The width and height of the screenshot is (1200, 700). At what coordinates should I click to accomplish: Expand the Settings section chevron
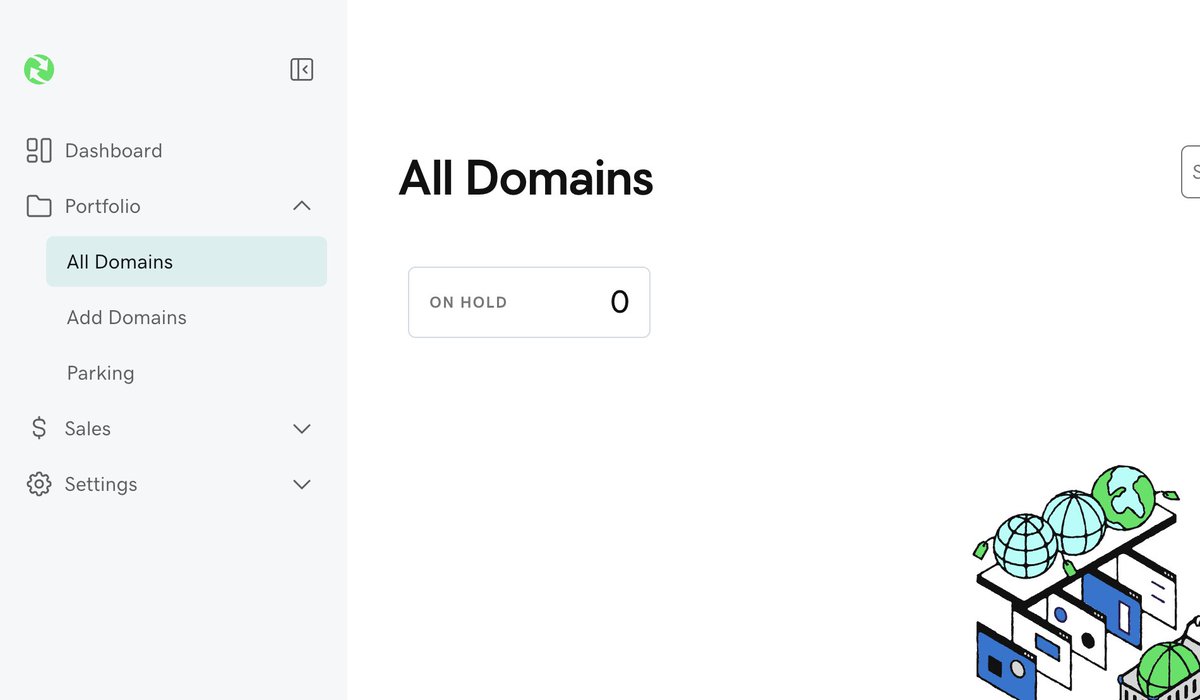point(302,484)
